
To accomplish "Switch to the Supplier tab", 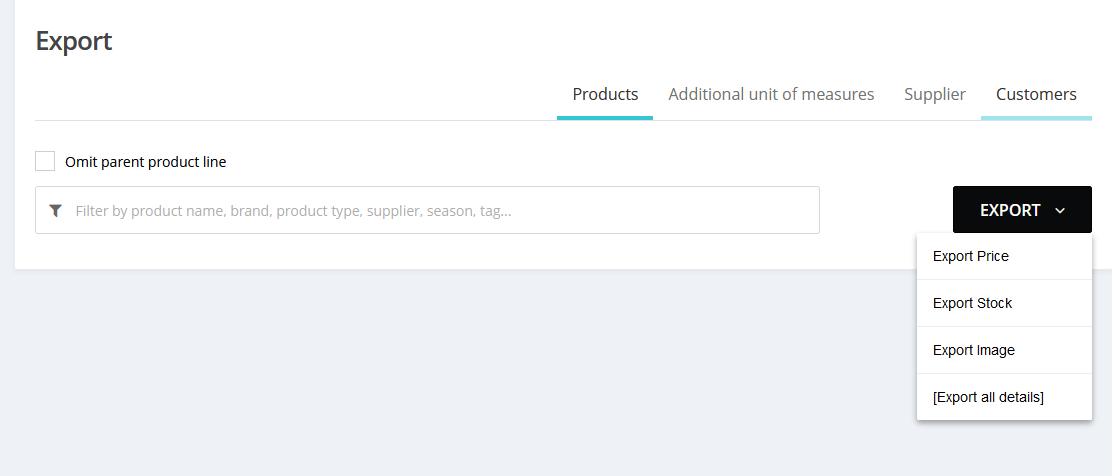I will coord(935,94).
